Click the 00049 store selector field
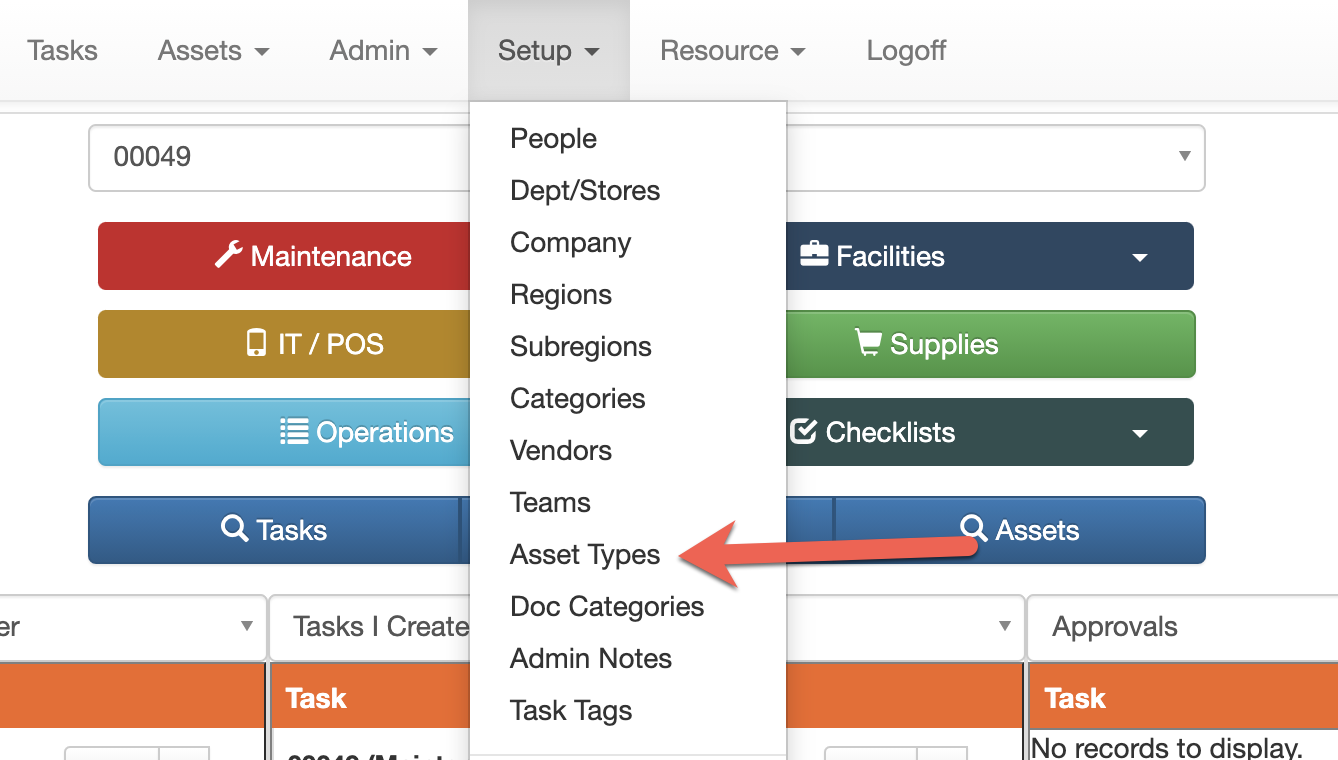The height and width of the screenshot is (760, 1338). coord(280,157)
